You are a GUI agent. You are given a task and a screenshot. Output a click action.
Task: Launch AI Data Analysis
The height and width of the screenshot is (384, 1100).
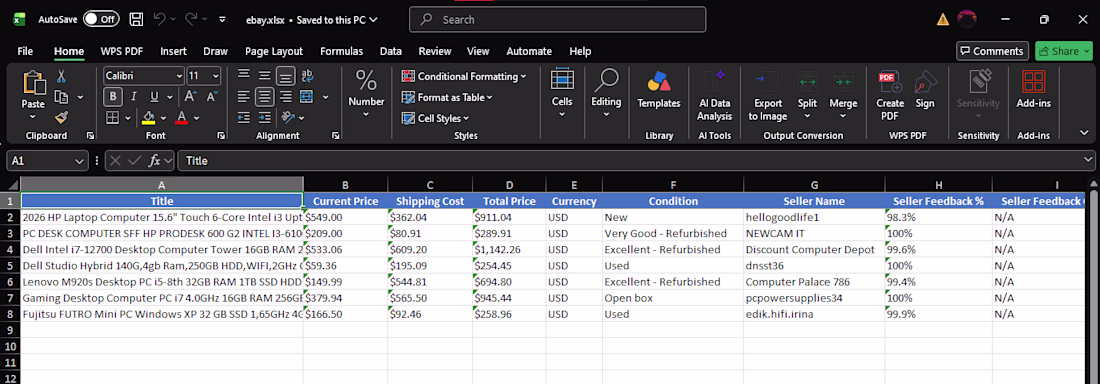click(715, 96)
